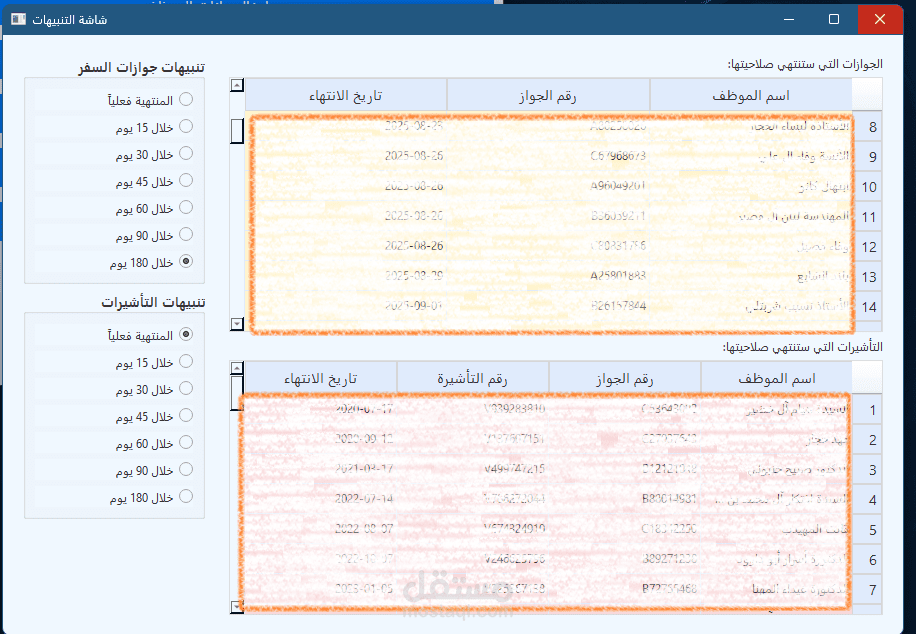Click the passports table scrollbar thumb
Screen dimensions: 916x634
pos(237,131)
